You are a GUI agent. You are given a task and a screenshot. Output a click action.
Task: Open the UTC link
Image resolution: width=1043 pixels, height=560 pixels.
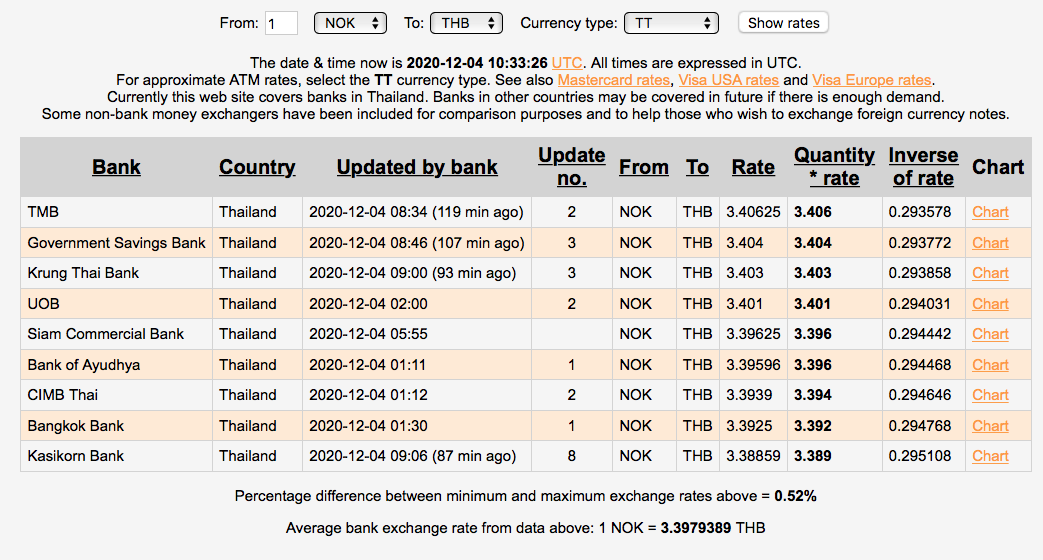(x=595, y=62)
